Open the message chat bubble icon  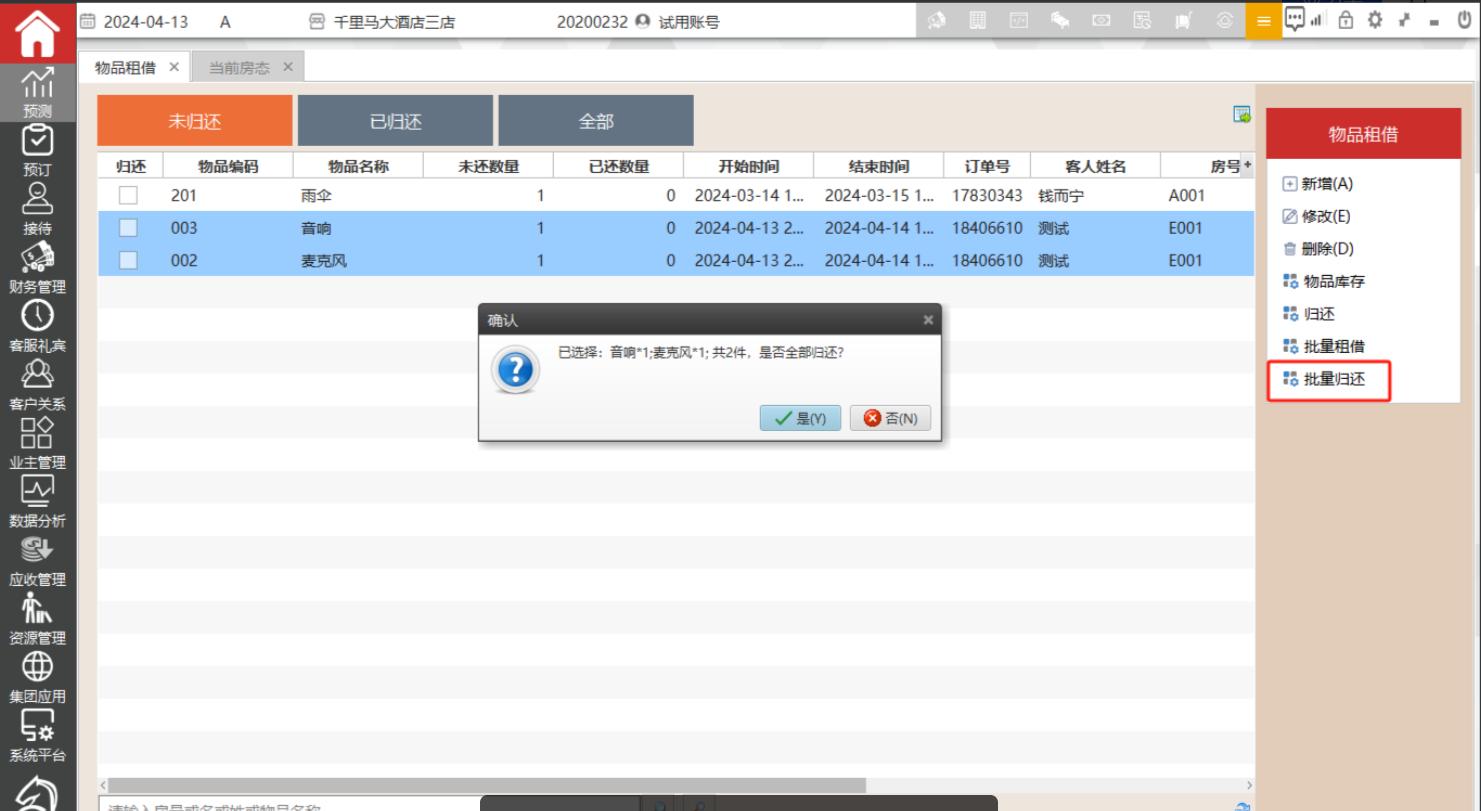(x=1295, y=19)
